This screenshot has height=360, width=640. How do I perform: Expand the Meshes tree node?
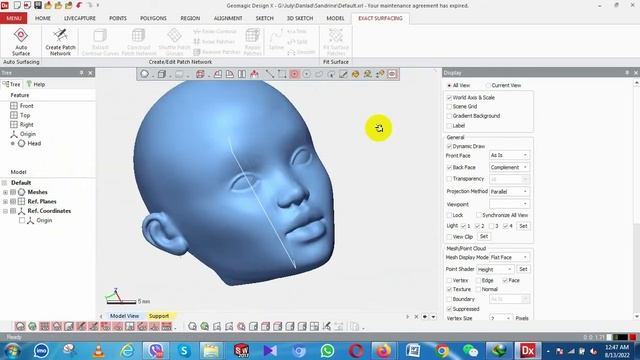5,192
